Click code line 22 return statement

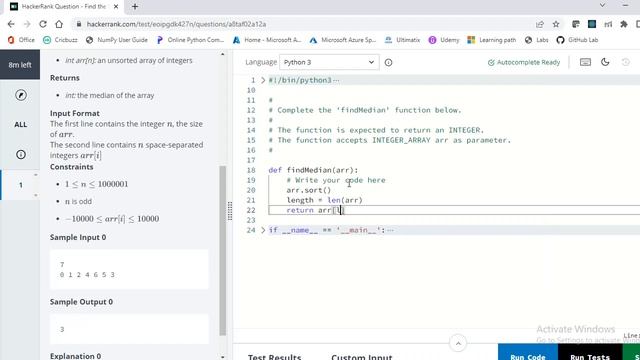click(315, 210)
